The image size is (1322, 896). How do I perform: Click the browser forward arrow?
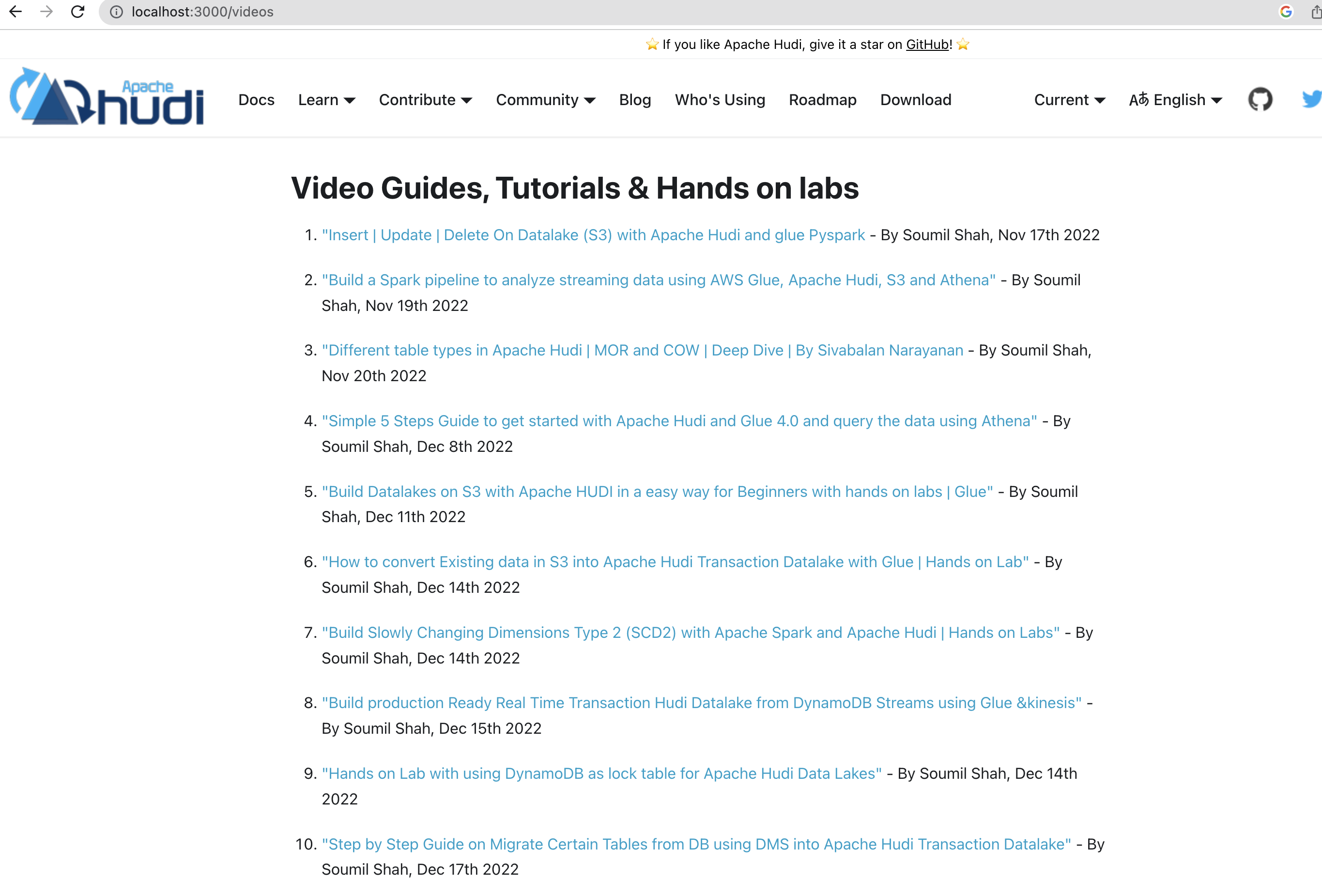(46, 11)
